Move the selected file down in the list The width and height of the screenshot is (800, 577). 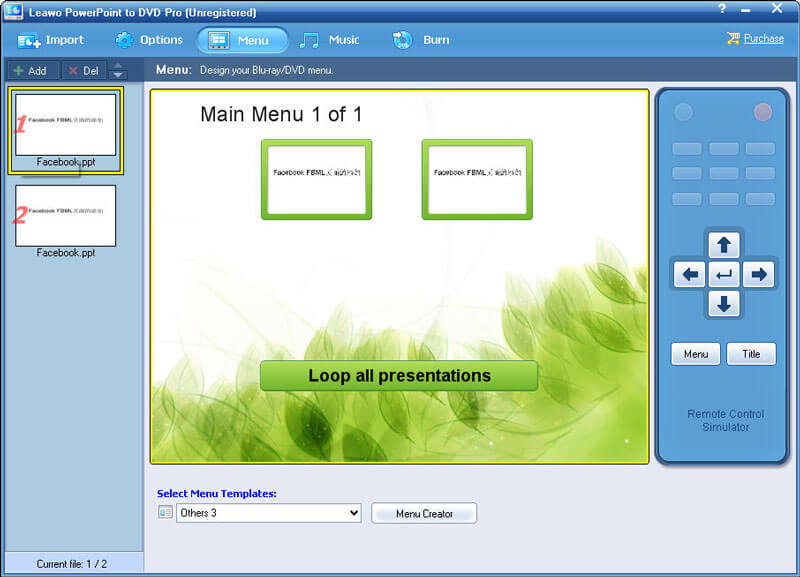(118, 76)
